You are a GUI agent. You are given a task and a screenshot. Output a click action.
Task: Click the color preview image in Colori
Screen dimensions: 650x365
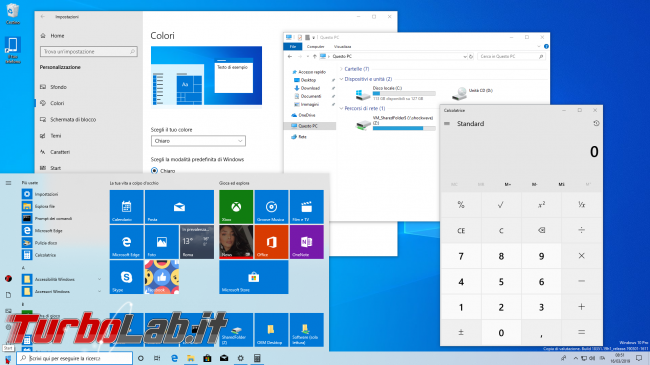[206, 75]
